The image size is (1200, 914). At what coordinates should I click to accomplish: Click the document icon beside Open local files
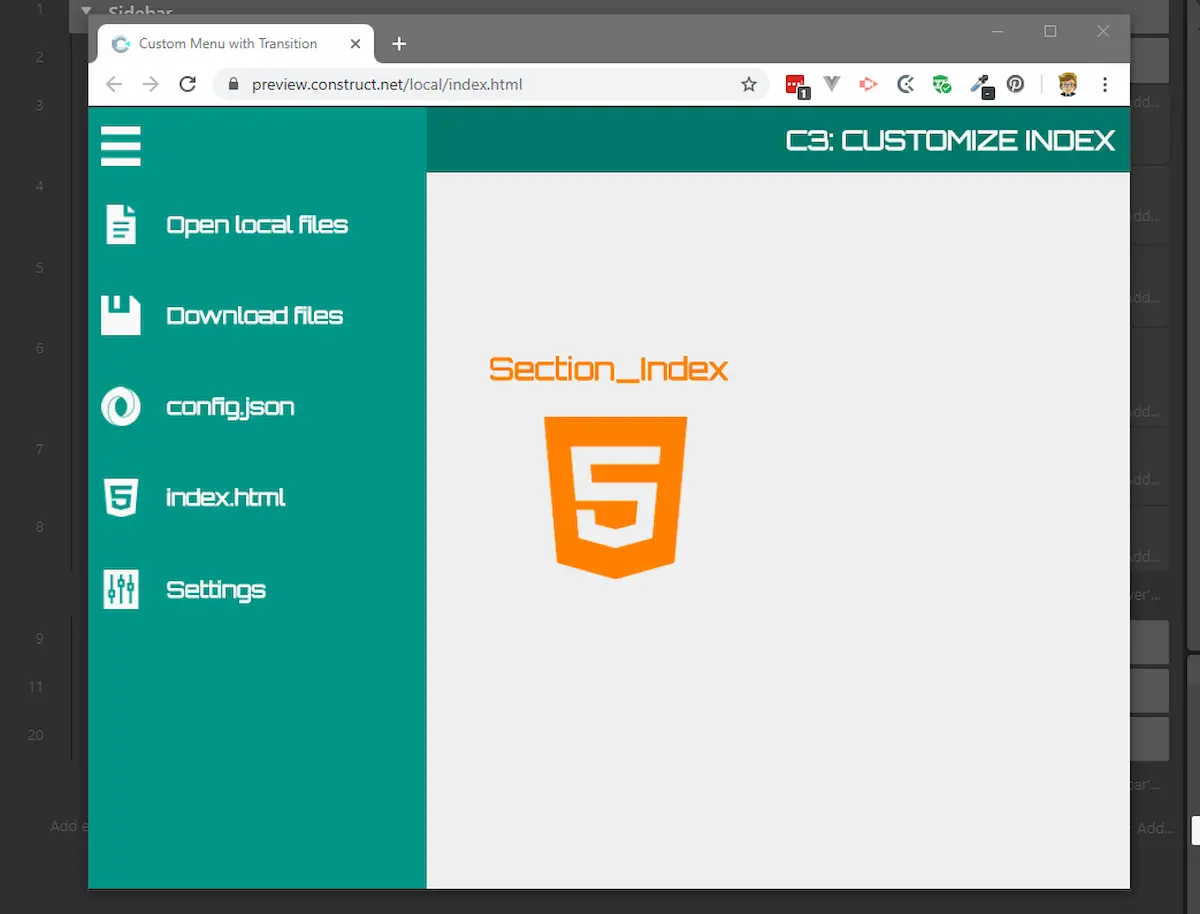point(121,224)
